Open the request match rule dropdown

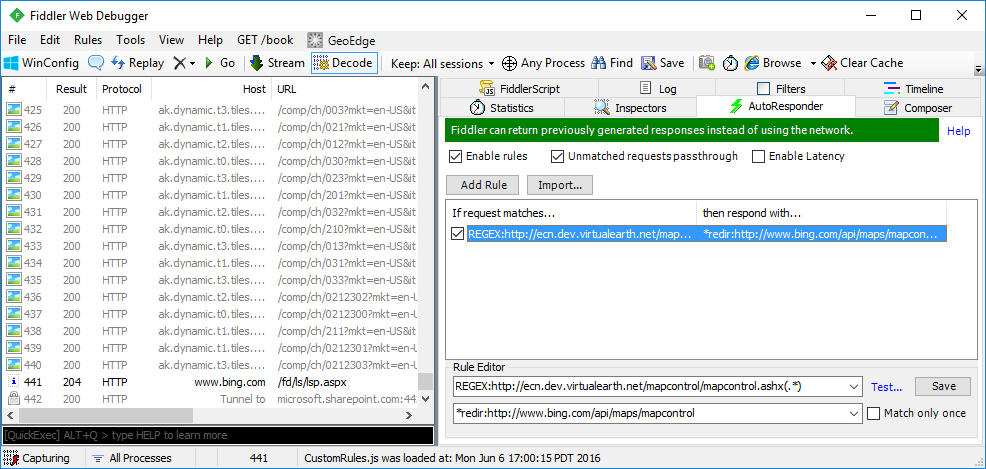[x=854, y=387]
